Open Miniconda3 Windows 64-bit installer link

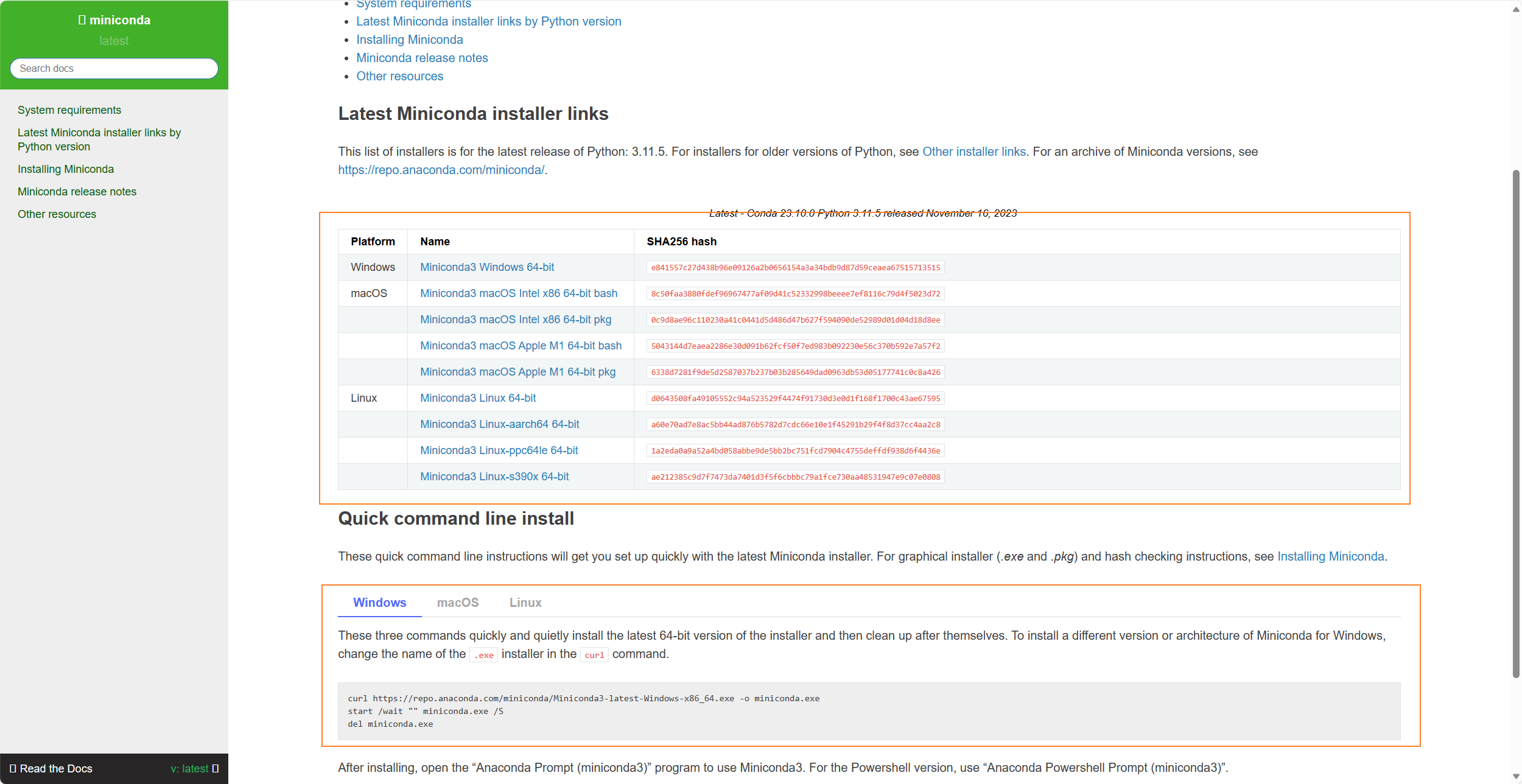point(486,267)
